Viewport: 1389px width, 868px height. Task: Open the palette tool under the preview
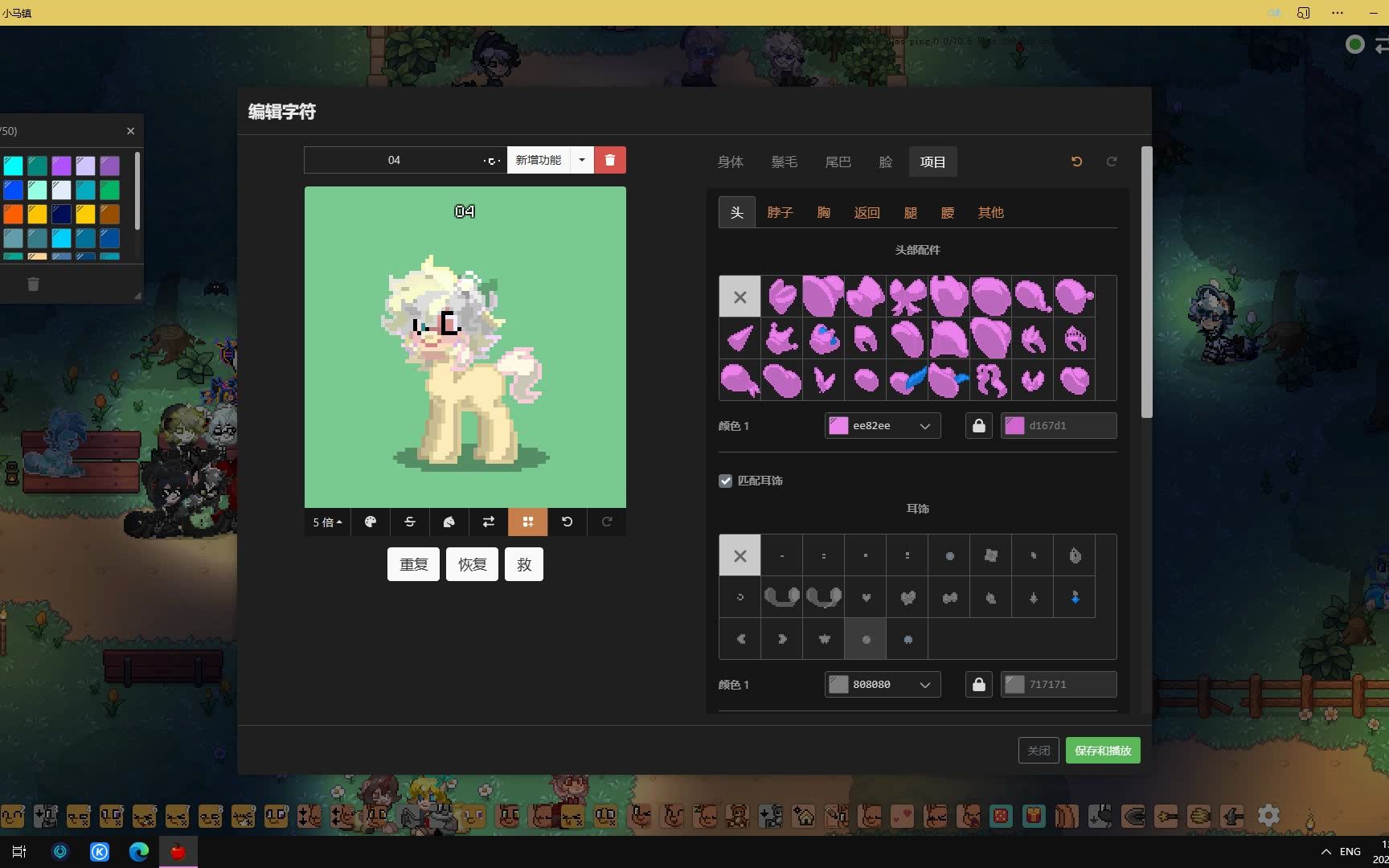[371, 522]
